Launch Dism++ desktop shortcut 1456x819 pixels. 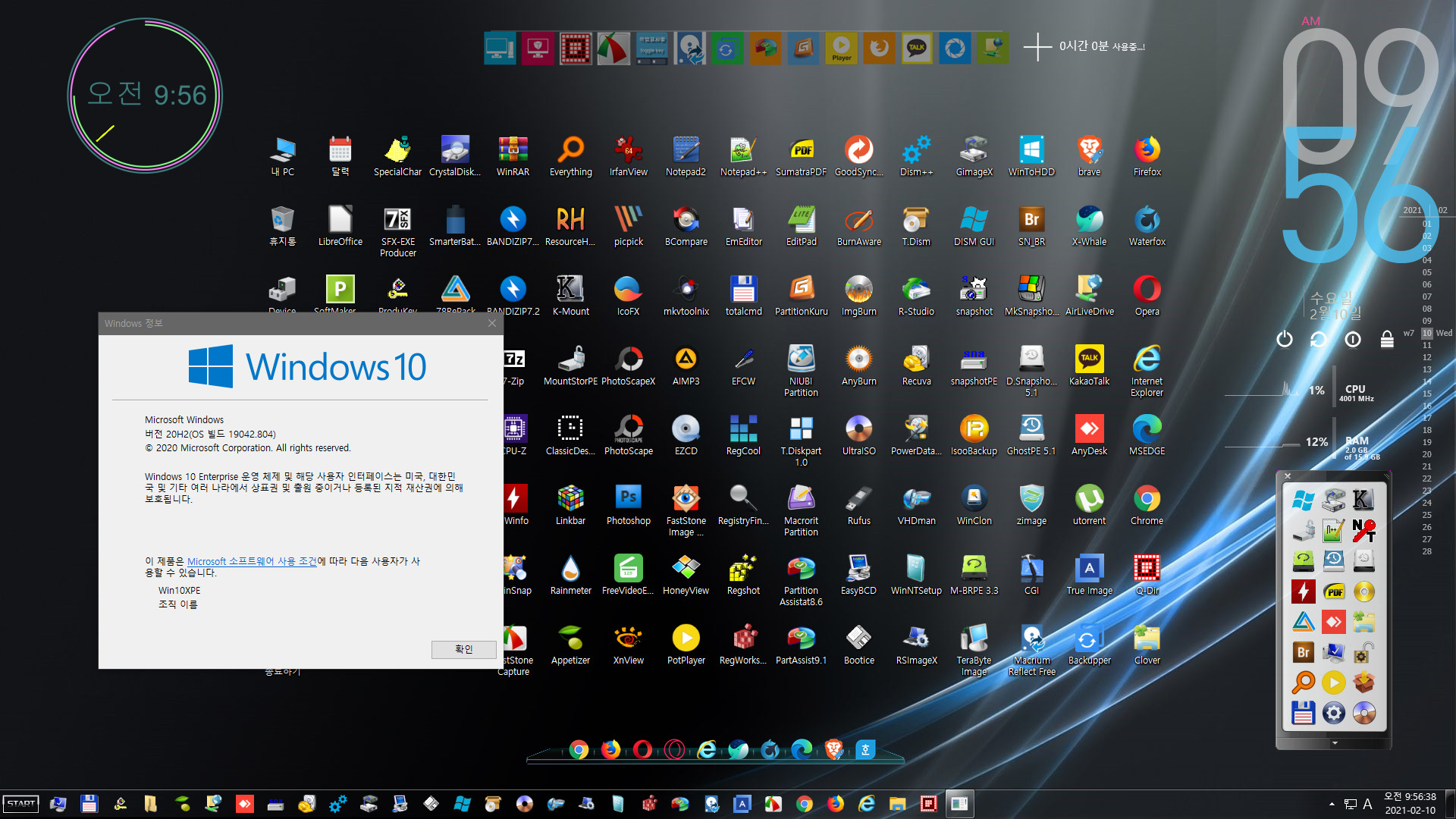click(916, 156)
